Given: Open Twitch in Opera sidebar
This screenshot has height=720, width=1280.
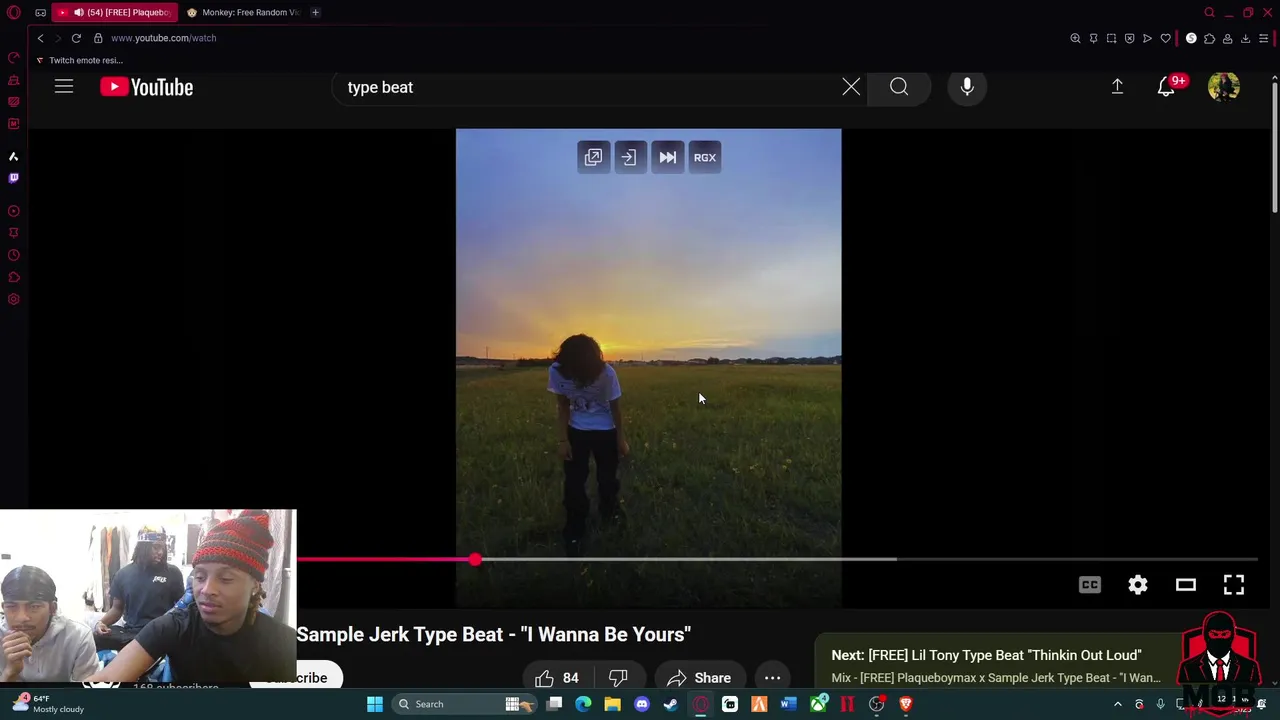Looking at the screenshot, I should coord(14,178).
